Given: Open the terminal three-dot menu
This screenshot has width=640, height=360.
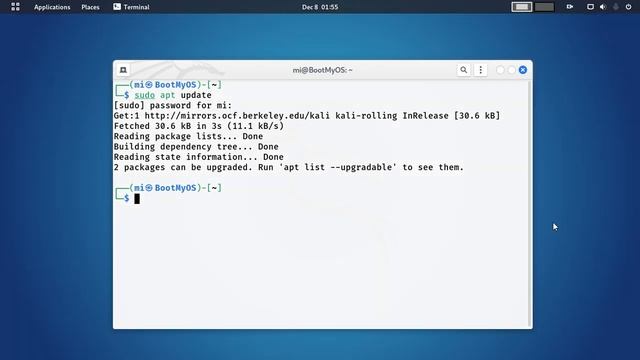Looking at the screenshot, I should [480, 70].
